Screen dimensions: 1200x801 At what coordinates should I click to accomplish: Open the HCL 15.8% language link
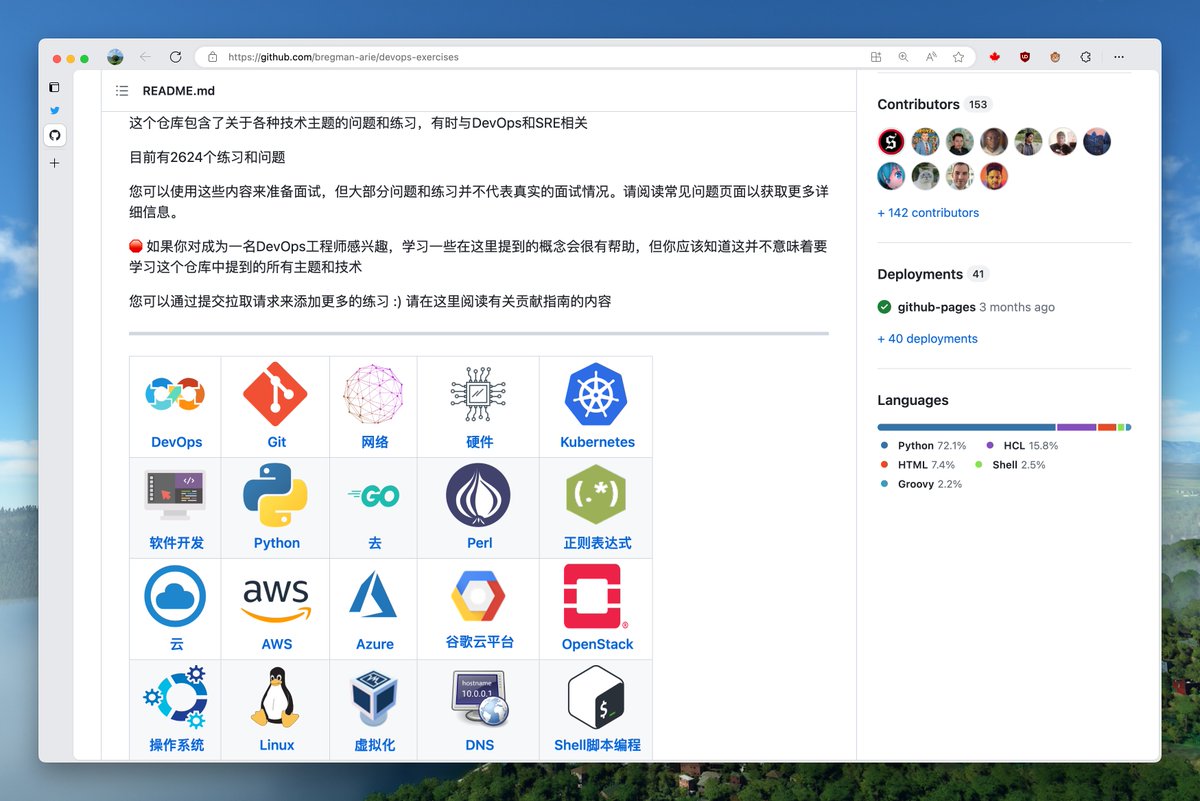point(1022,446)
